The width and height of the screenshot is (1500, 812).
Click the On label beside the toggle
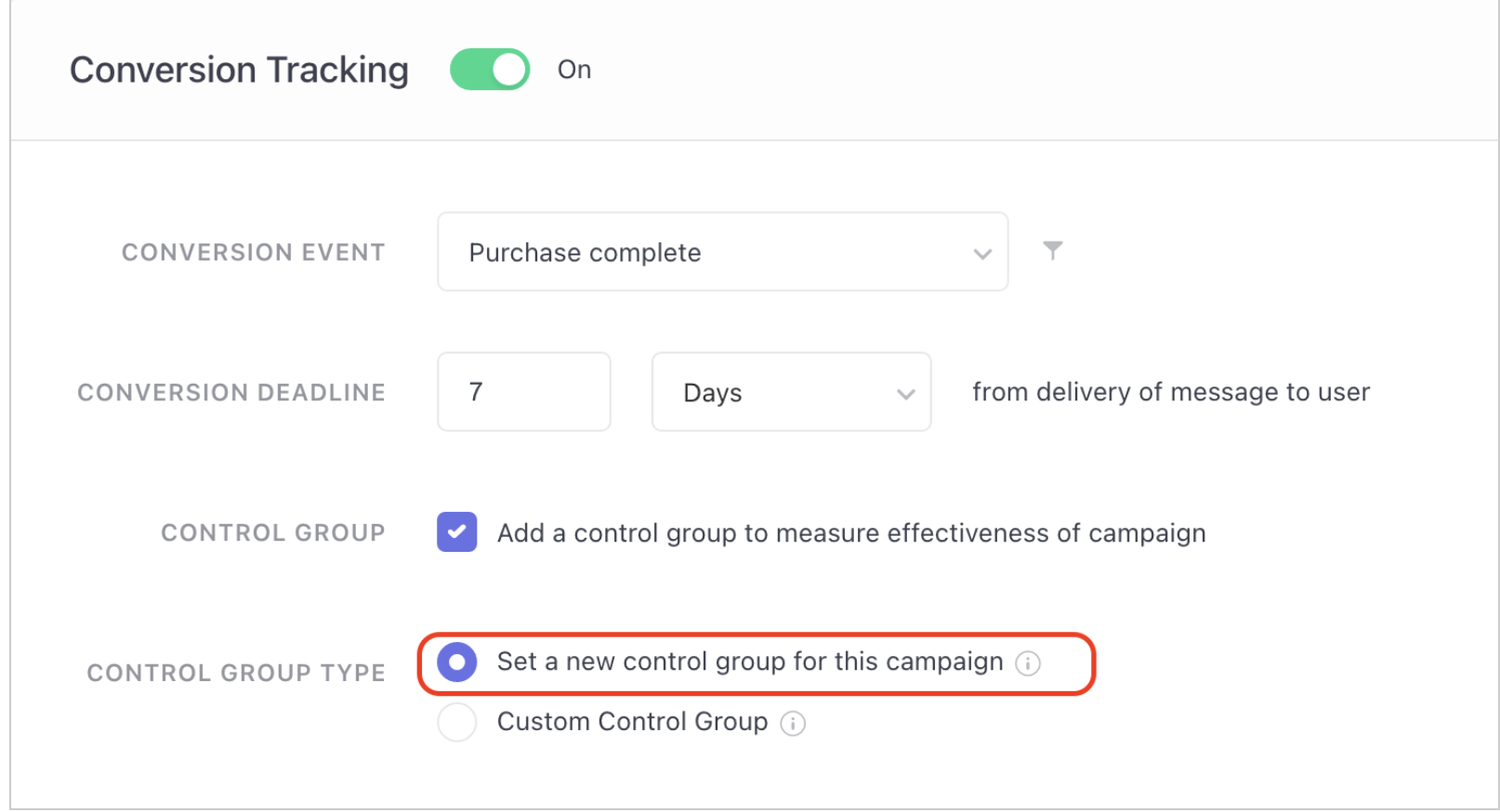(x=574, y=70)
